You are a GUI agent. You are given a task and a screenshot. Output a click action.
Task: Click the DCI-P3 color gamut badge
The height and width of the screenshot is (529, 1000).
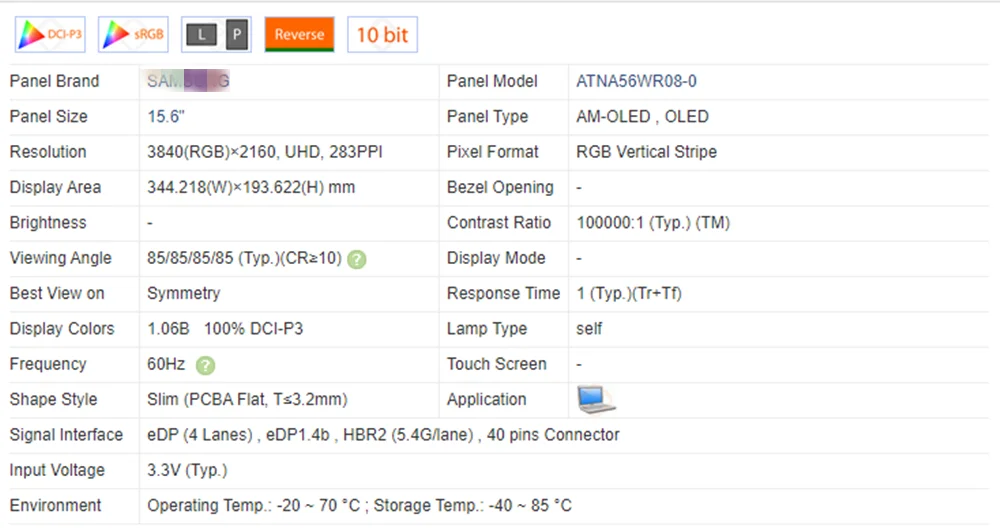[50, 35]
